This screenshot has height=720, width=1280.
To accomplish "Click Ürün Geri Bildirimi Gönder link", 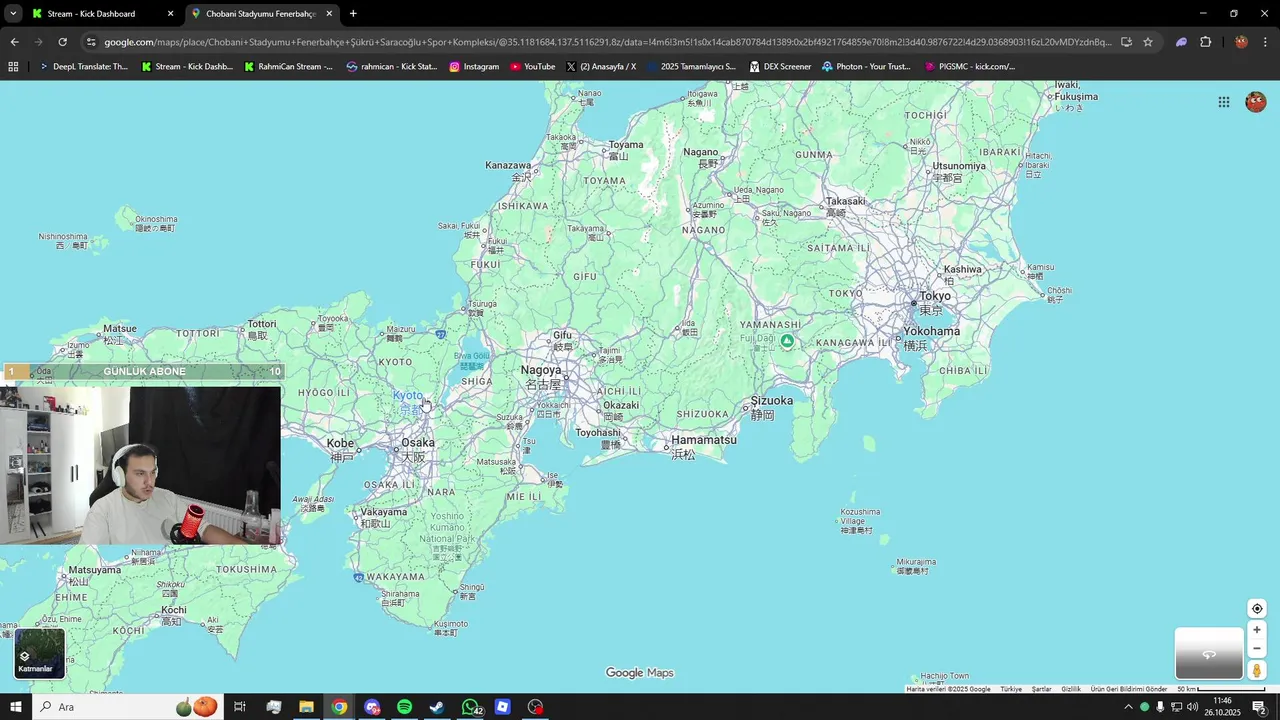I will [1129, 689].
